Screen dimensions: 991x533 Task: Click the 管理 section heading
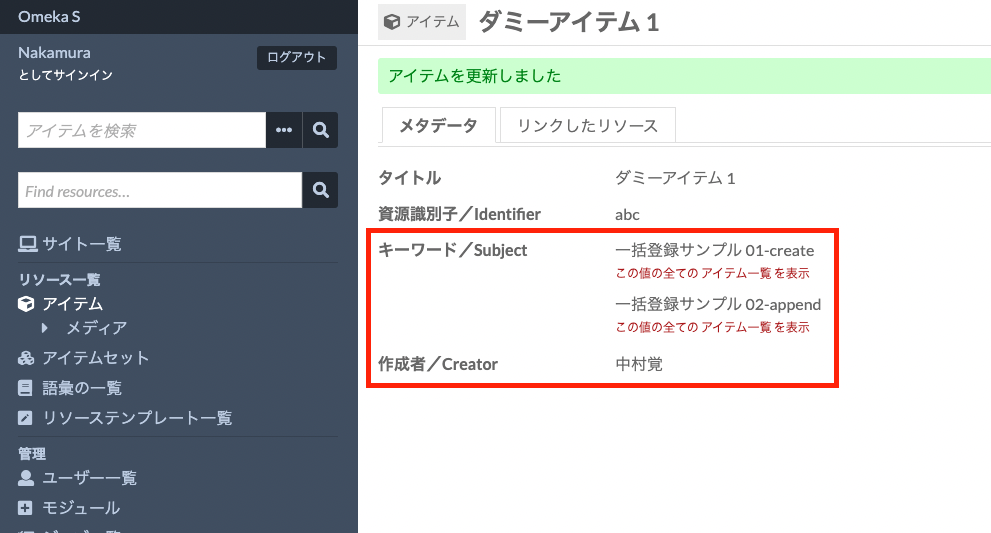coord(32,453)
